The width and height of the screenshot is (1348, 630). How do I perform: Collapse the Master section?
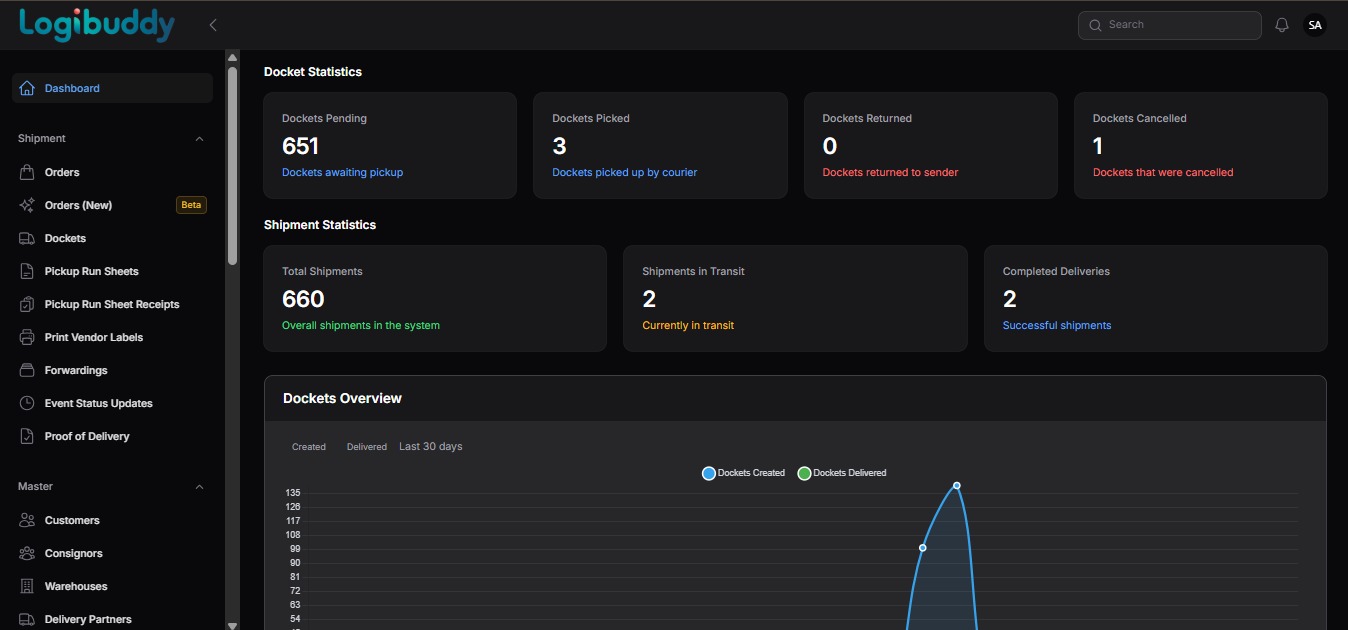[x=199, y=486]
